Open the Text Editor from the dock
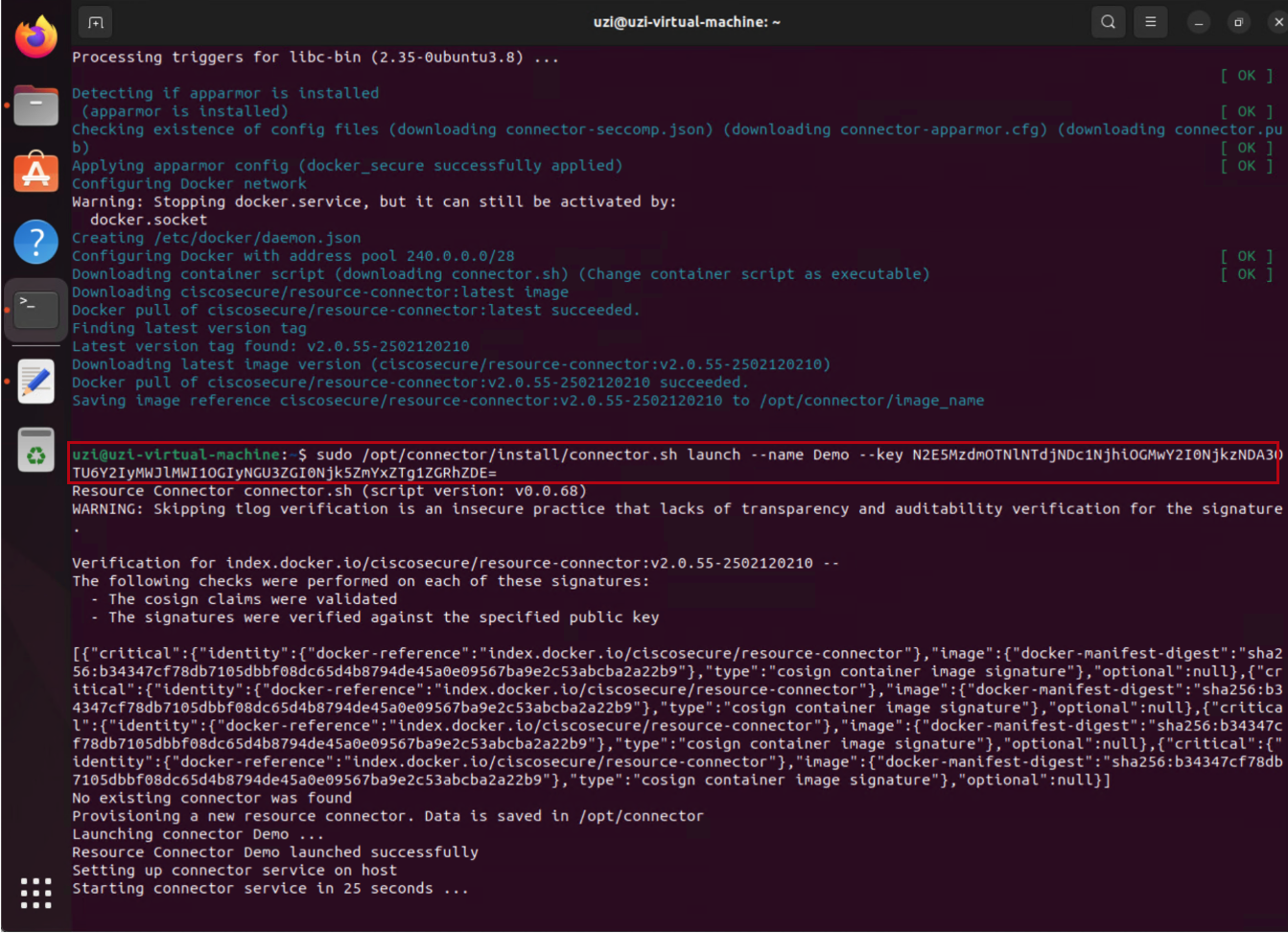This screenshot has height=933, width=1288. 36,382
